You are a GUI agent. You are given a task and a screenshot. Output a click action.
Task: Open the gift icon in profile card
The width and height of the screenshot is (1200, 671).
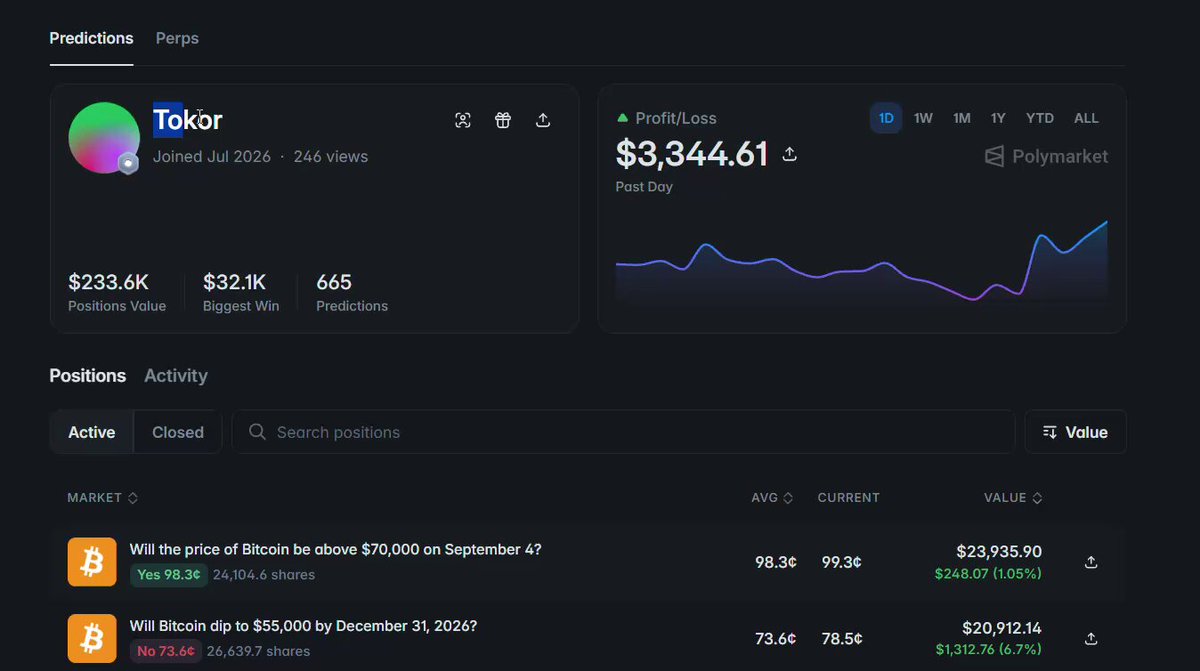[x=503, y=120]
